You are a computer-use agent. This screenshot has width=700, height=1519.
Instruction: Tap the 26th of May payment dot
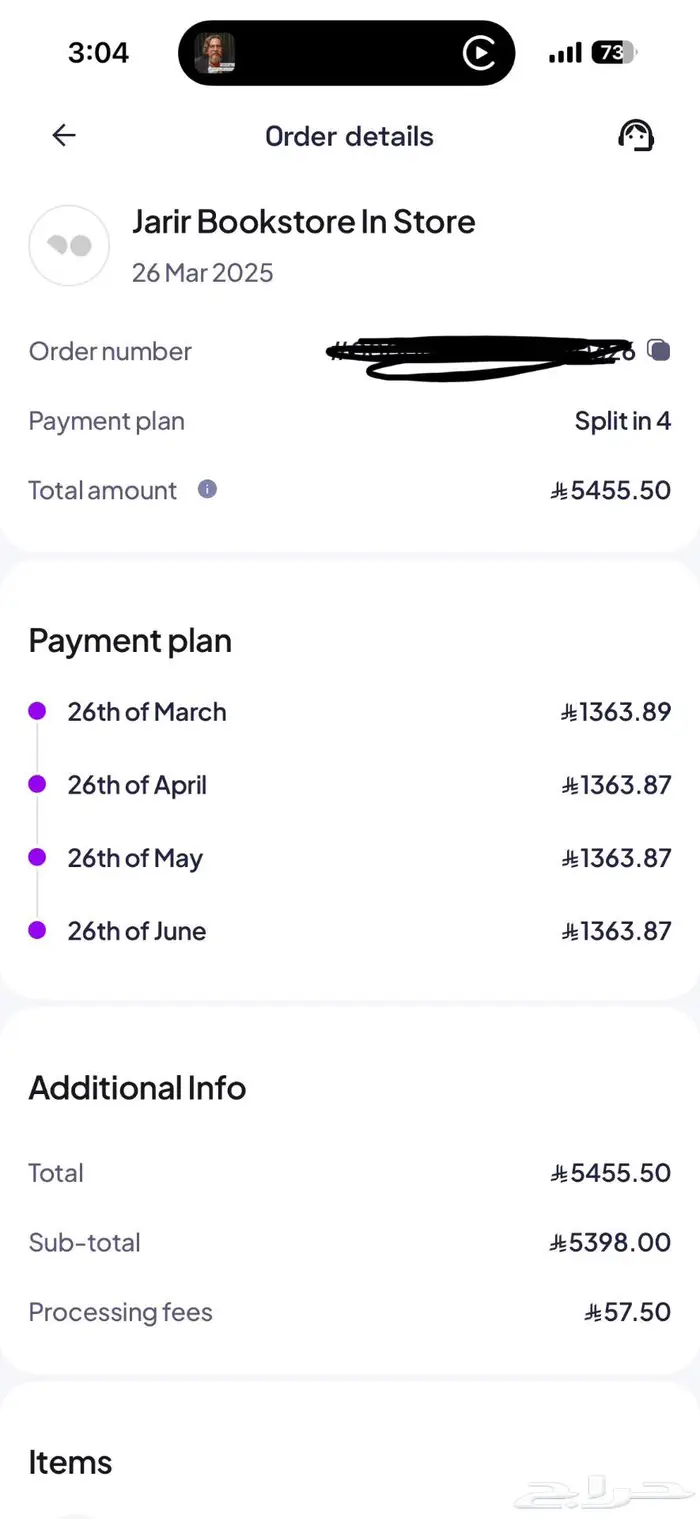tap(37, 857)
